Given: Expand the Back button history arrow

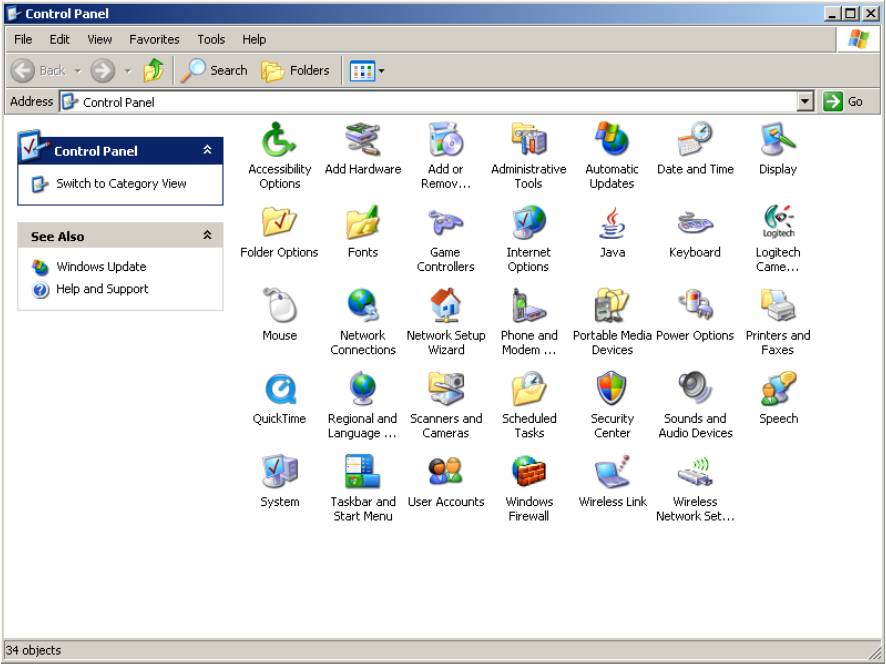Looking at the screenshot, I should tap(78, 71).
